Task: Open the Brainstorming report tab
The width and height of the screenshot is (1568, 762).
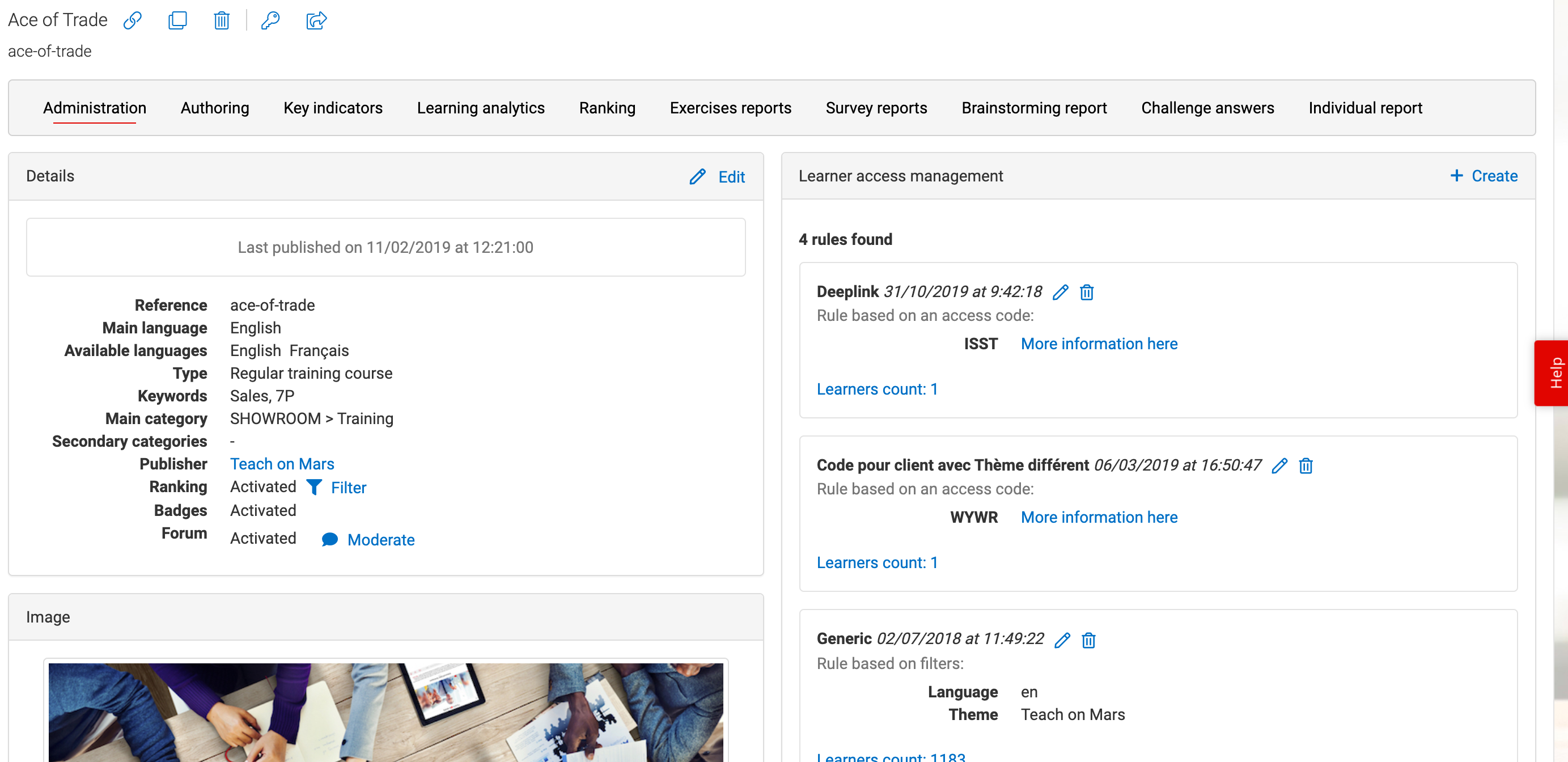Action: point(1034,108)
